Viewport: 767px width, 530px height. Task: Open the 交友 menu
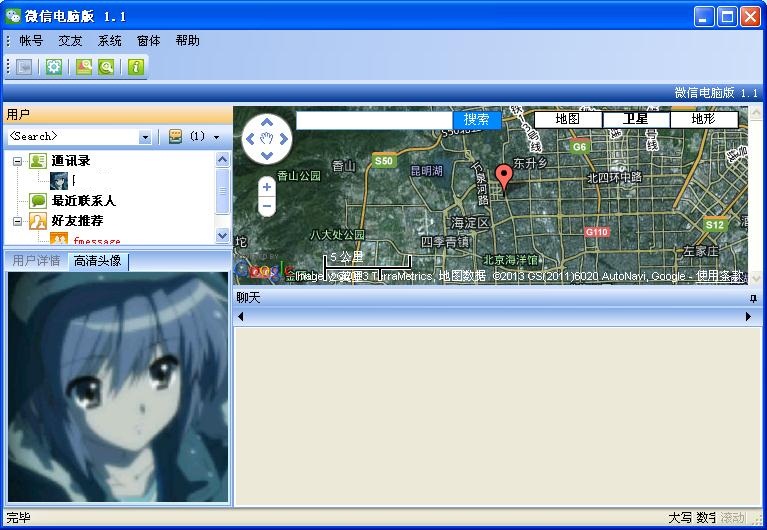point(70,41)
